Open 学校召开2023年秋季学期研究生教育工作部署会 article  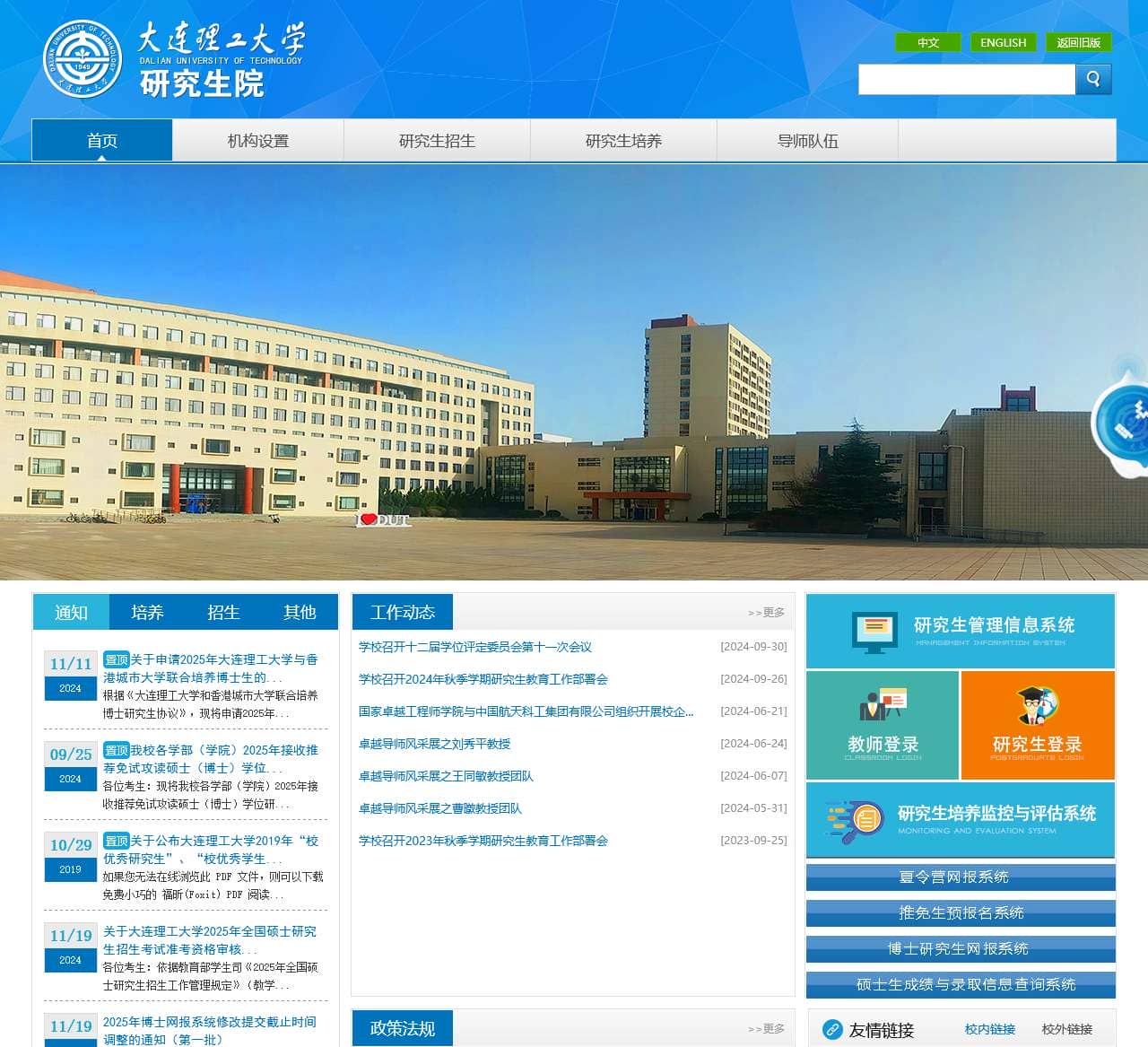point(483,841)
